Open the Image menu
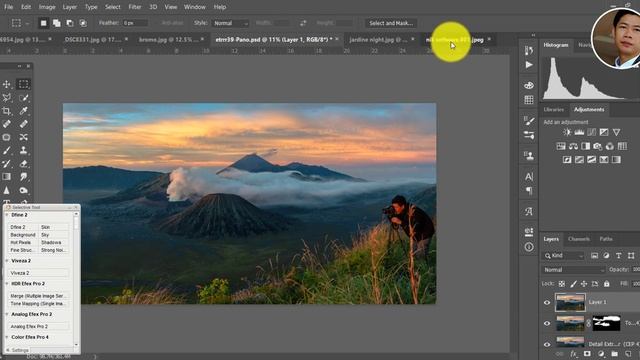This screenshot has width=640, height=360. point(47,7)
